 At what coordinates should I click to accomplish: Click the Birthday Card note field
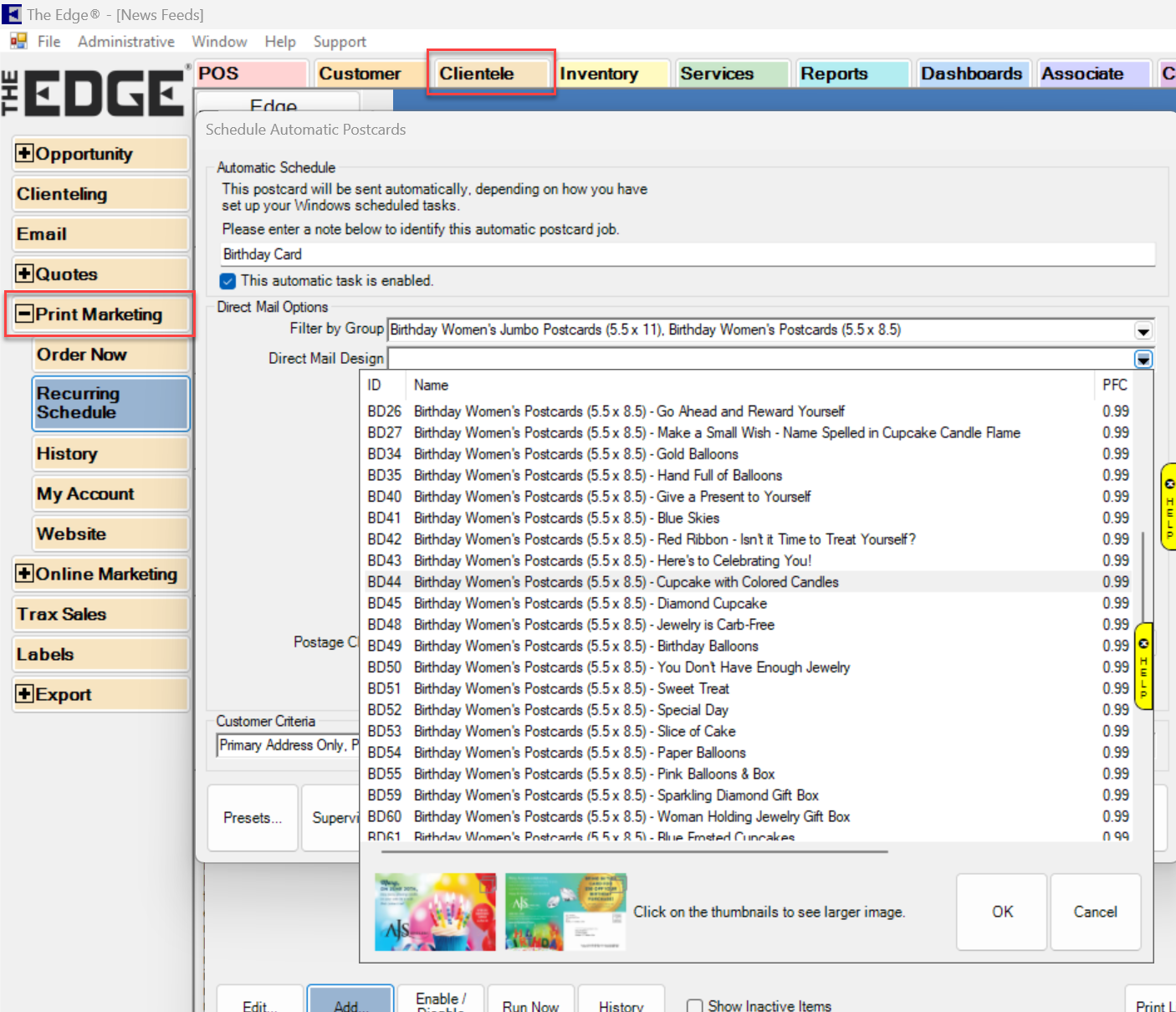686,254
